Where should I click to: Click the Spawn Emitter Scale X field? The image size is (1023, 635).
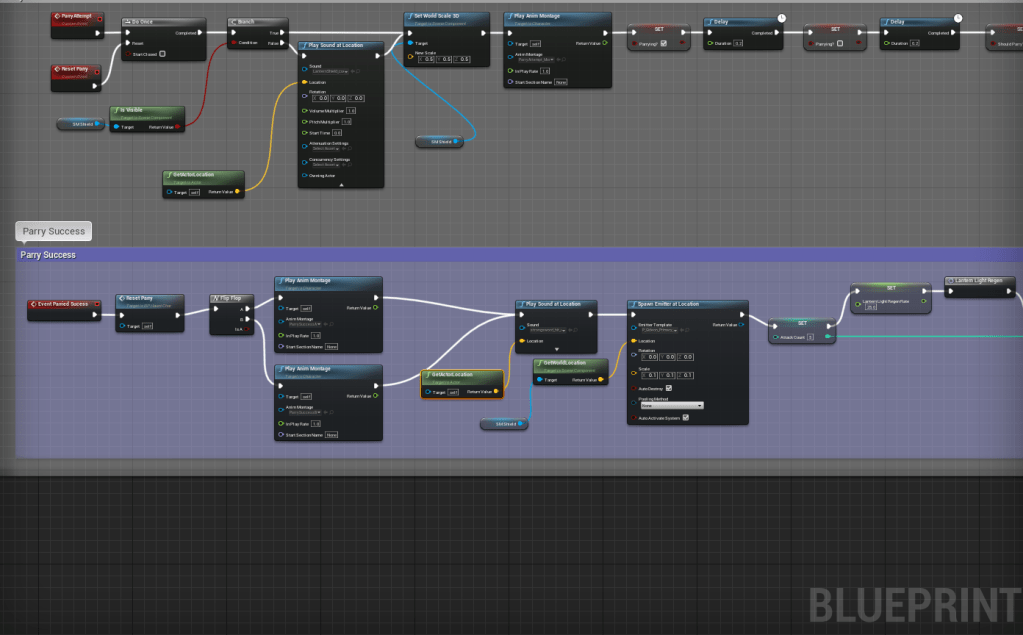click(x=649, y=375)
